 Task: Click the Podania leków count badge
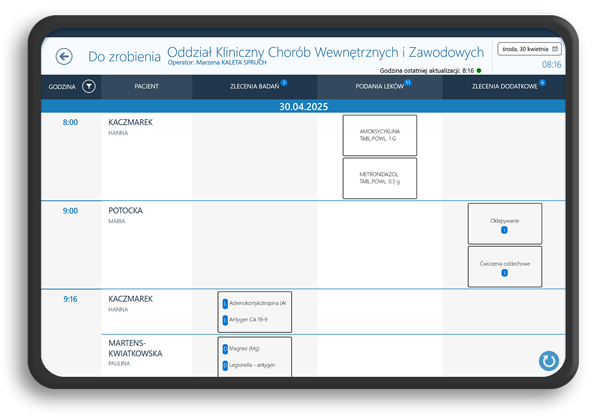pyautogui.click(x=408, y=82)
